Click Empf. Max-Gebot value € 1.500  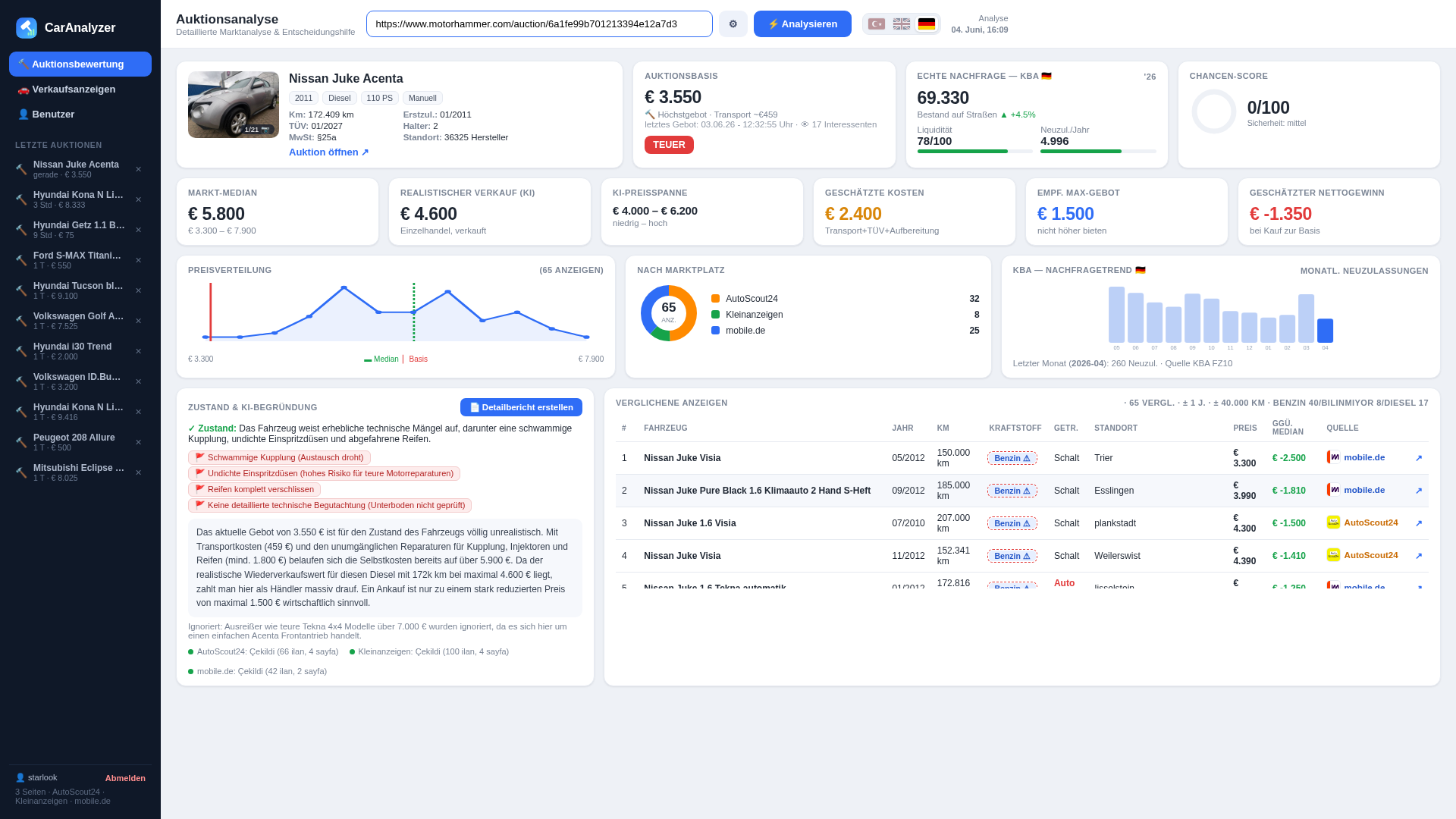click(x=1065, y=214)
